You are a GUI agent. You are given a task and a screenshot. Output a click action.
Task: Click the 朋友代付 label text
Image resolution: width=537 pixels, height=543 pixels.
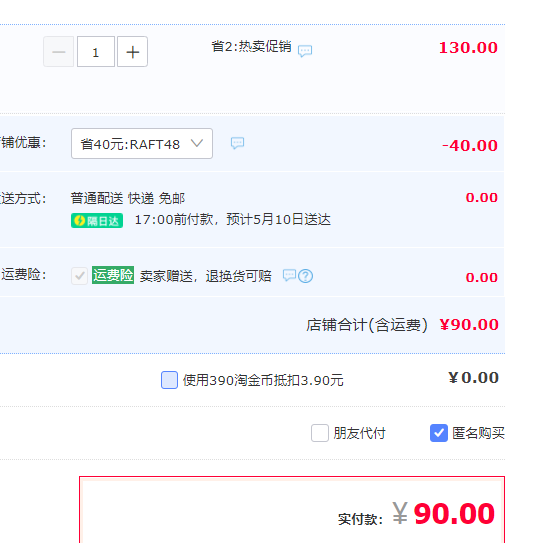359,433
